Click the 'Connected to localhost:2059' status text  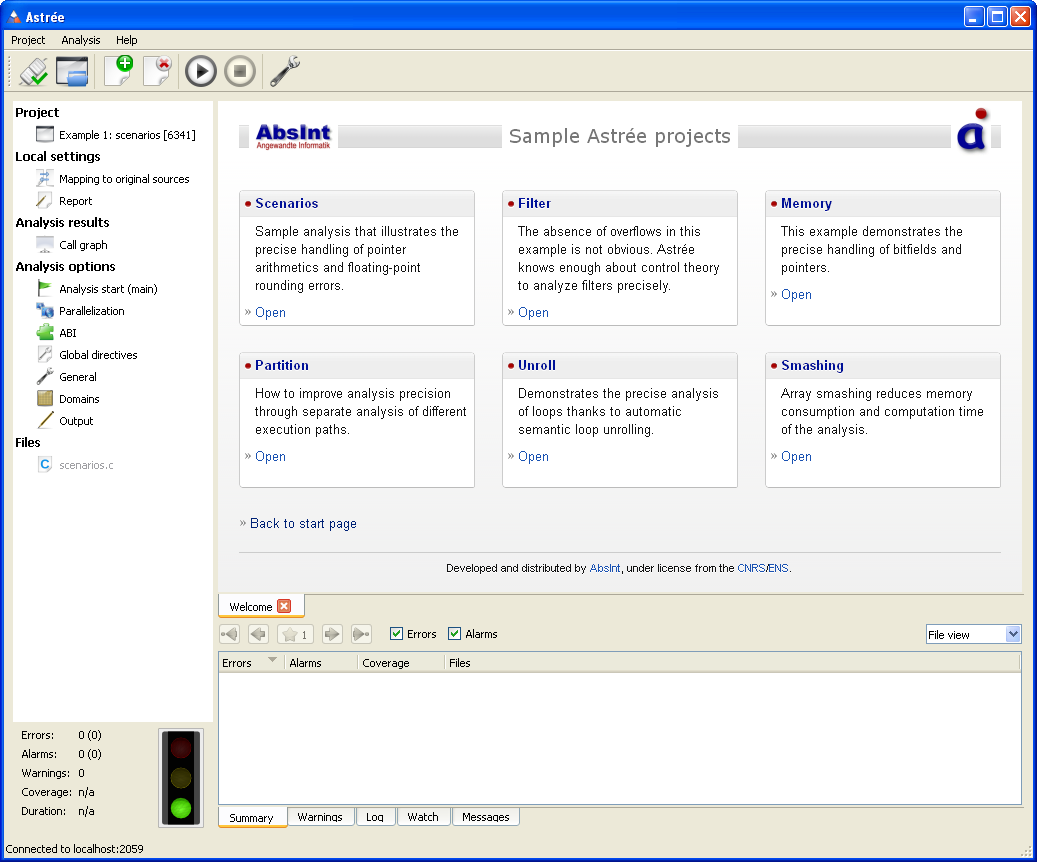click(75, 849)
